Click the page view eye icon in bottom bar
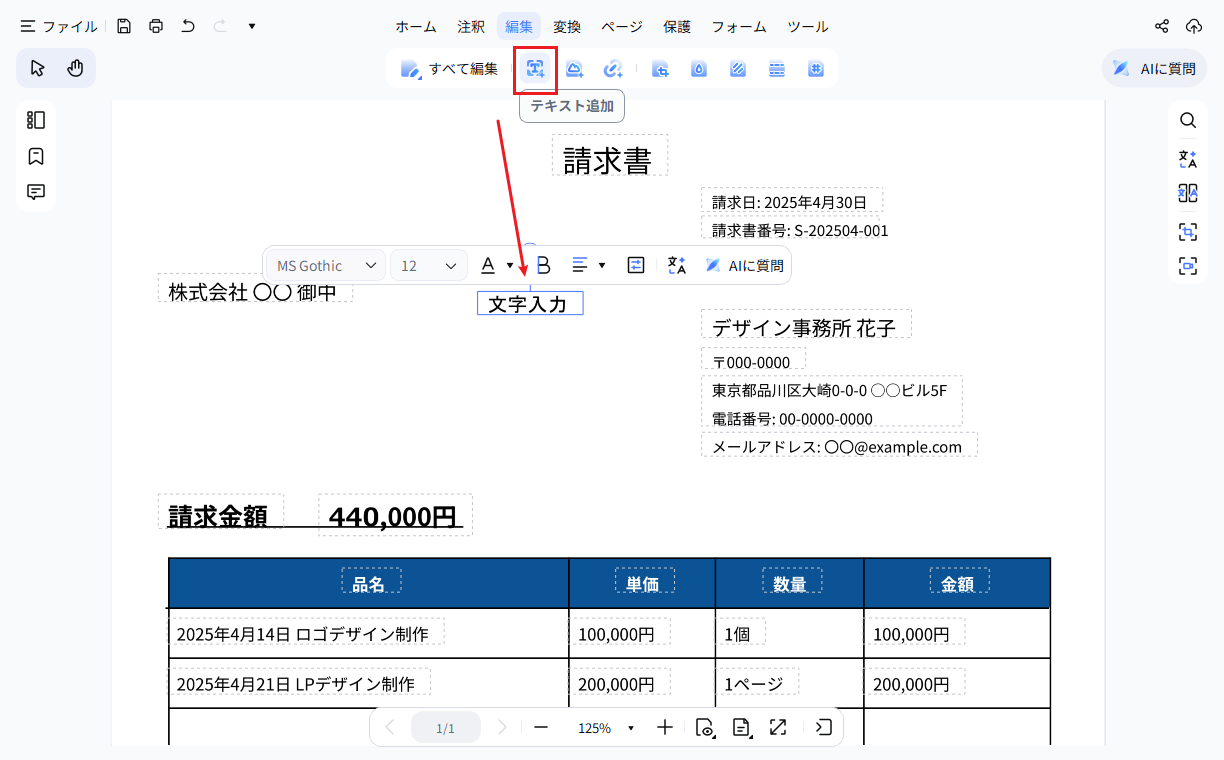This screenshot has height=760, width=1224. pyautogui.click(x=705, y=727)
